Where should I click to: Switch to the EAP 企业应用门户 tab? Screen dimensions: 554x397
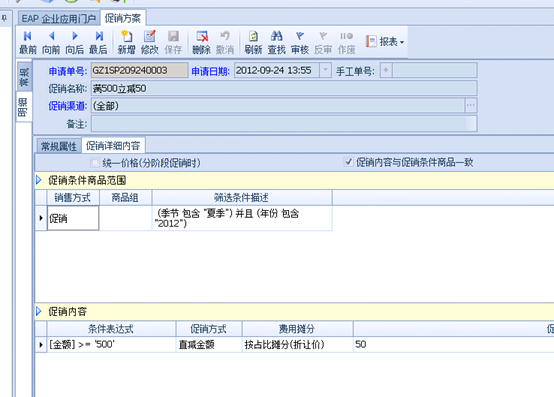(x=59, y=18)
